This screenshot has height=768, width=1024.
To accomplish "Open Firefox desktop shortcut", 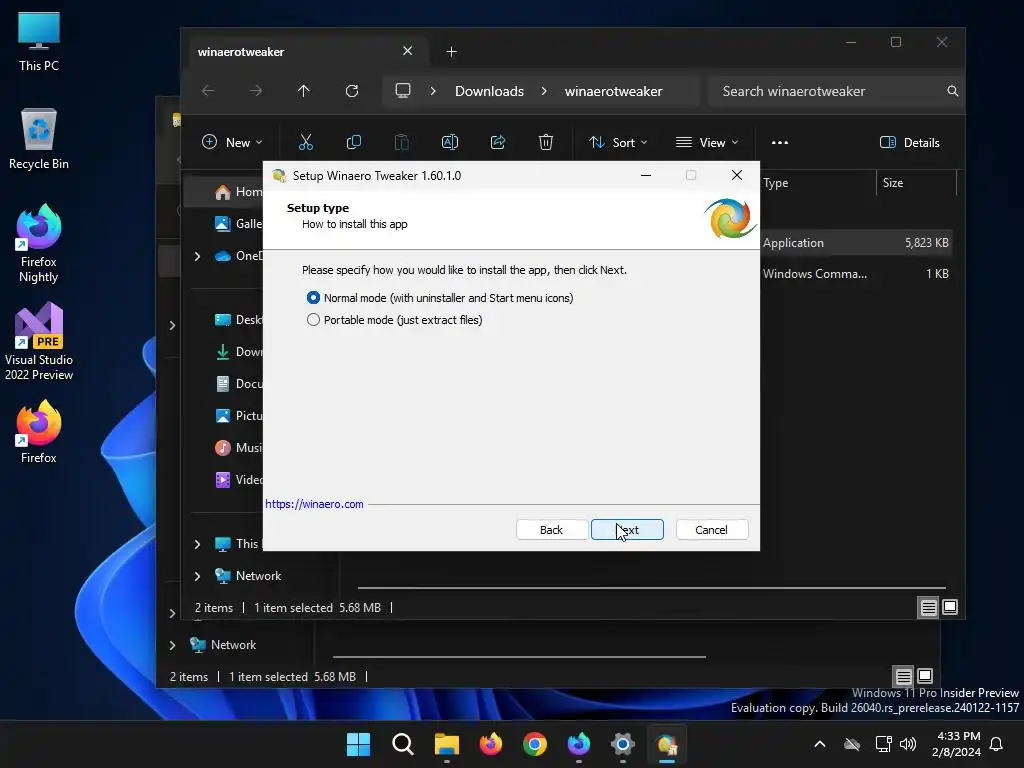I will click(39, 432).
